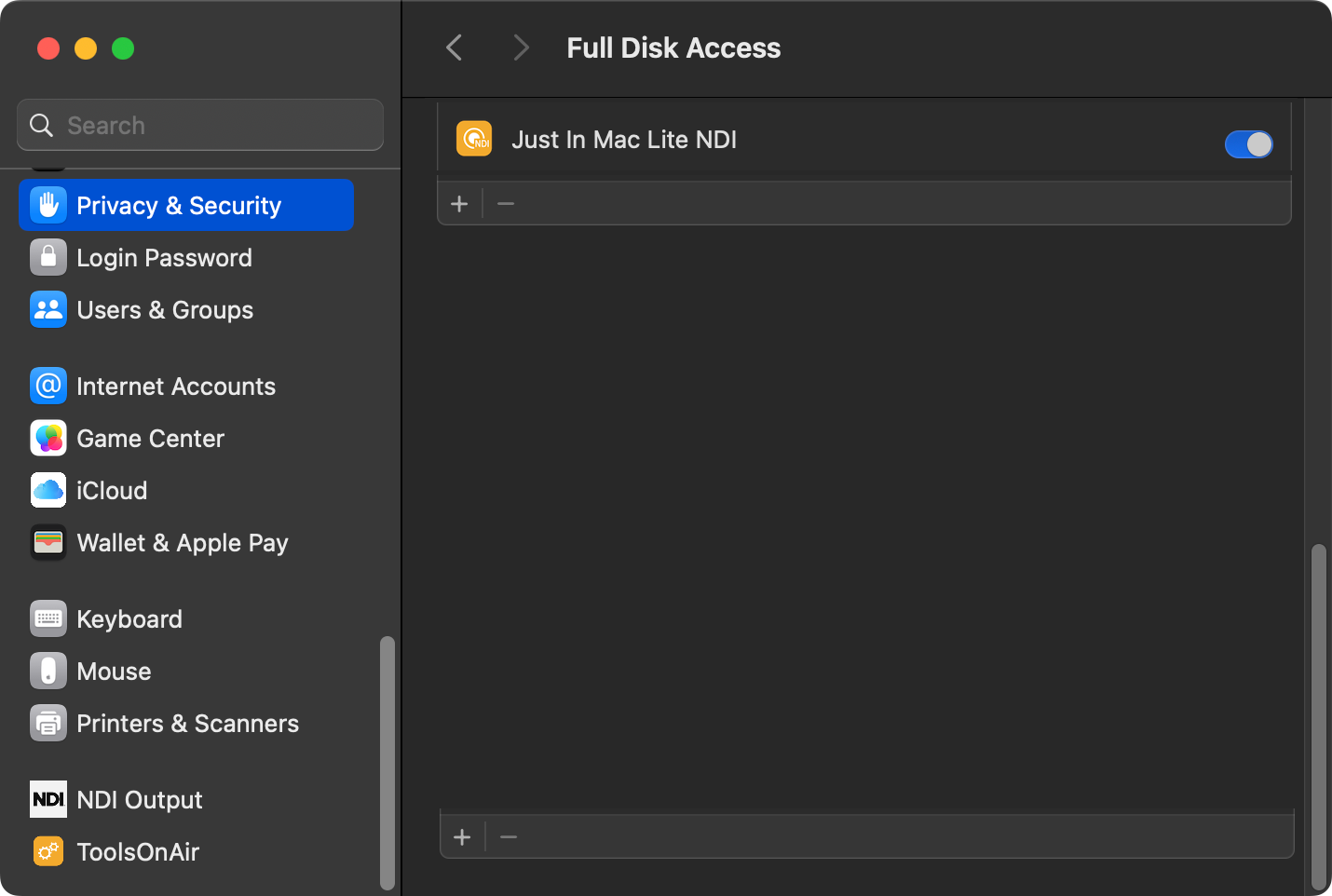Screen dimensions: 1332x896
Task: Minimize the window with the yellow button
Action: click(86, 48)
